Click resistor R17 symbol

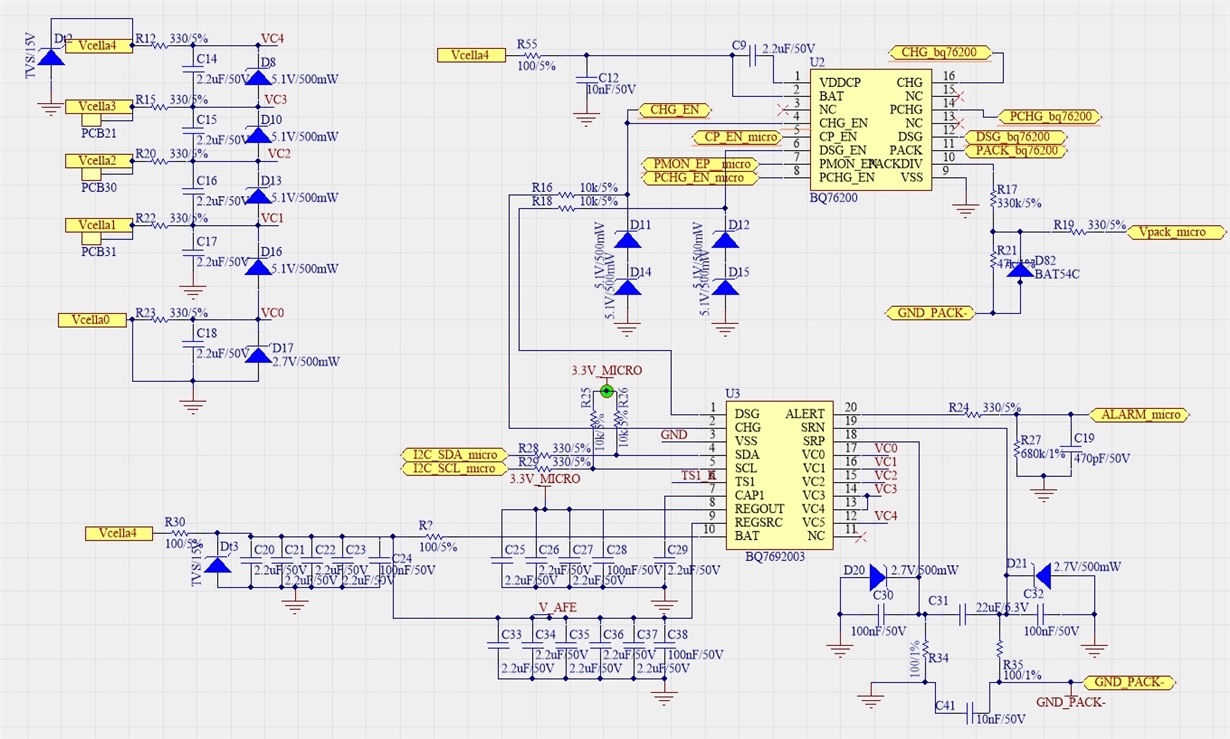[x=992, y=199]
